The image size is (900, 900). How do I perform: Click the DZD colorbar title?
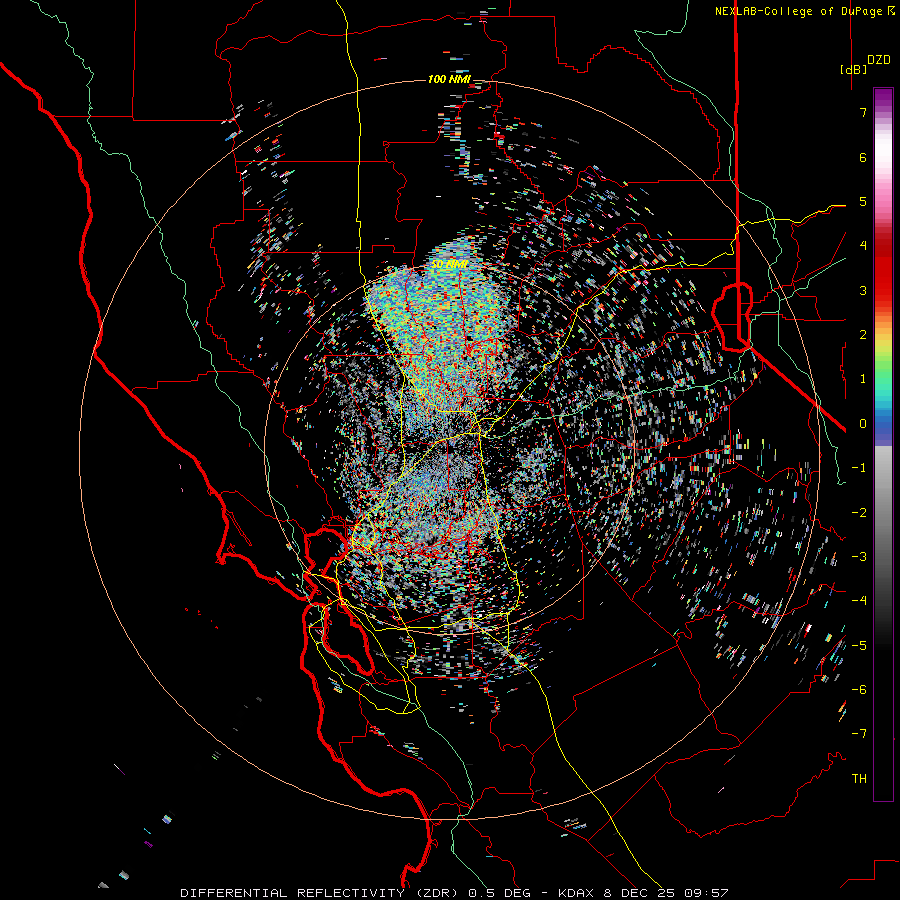point(879,60)
